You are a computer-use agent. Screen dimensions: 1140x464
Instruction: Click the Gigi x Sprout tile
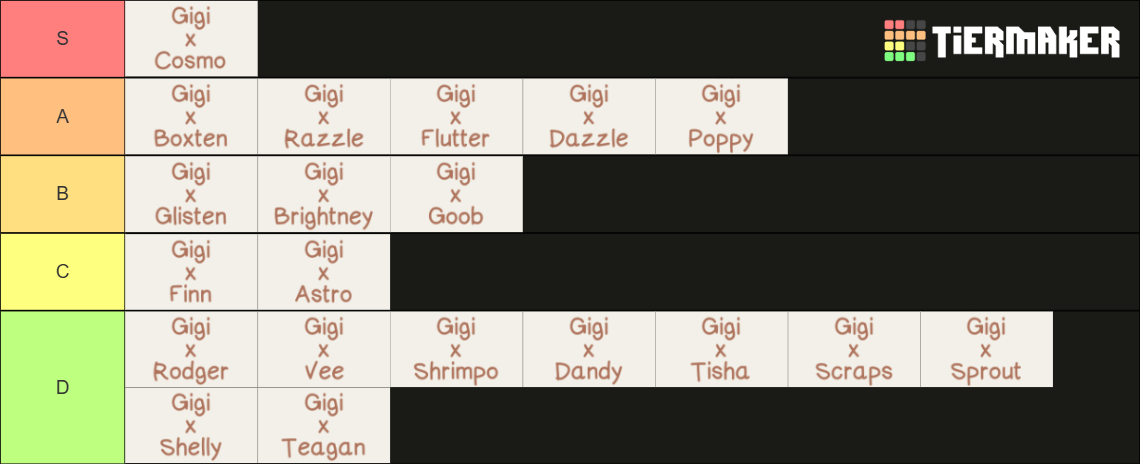pyautogui.click(x=987, y=349)
